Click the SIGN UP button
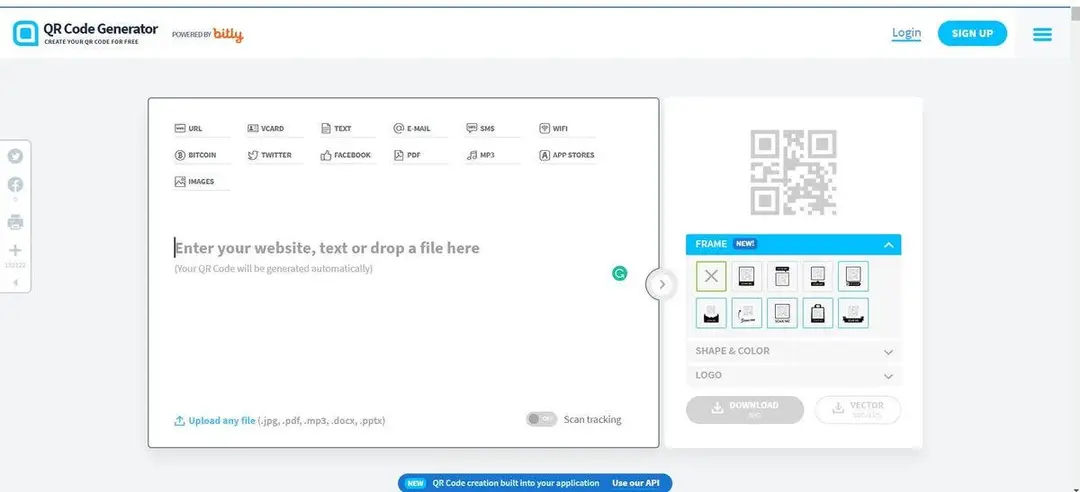The height and width of the screenshot is (492, 1080). point(972,33)
